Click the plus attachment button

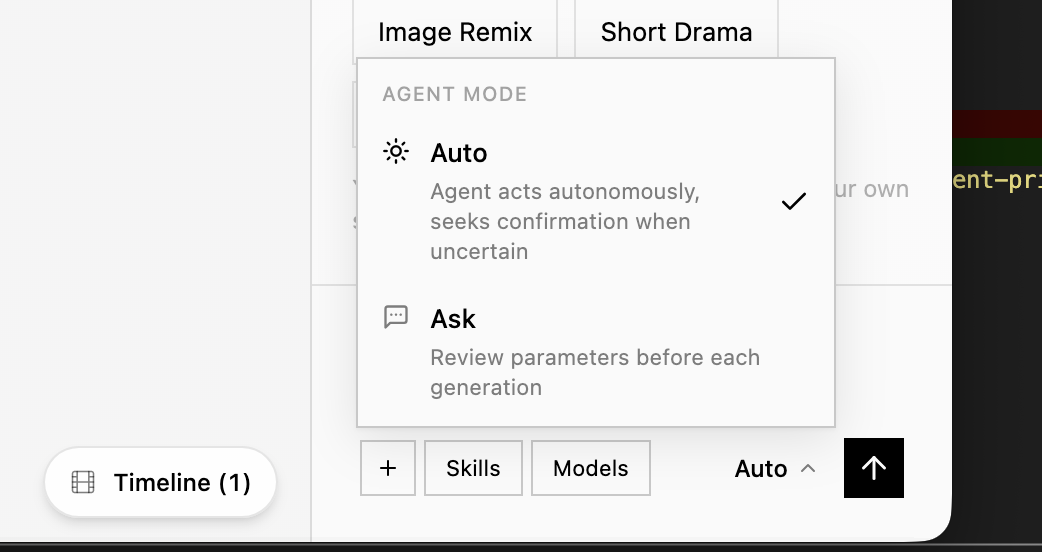point(388,468)
